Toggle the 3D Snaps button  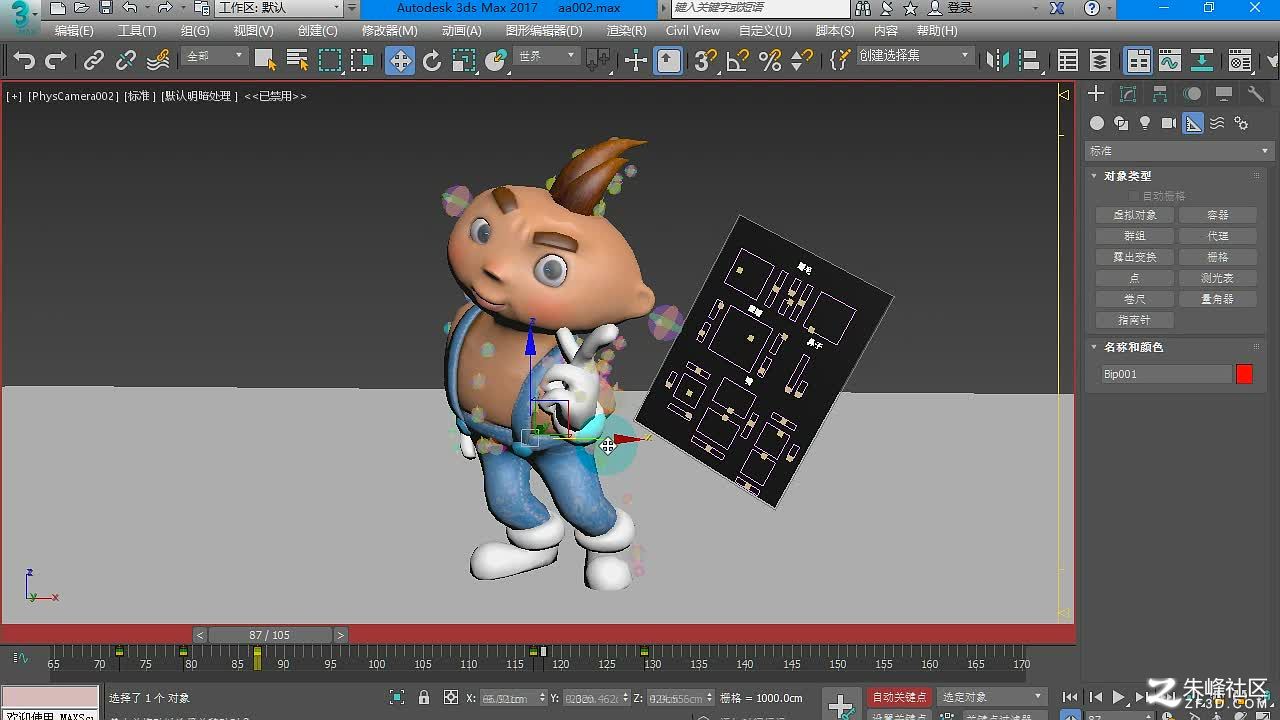705,61
